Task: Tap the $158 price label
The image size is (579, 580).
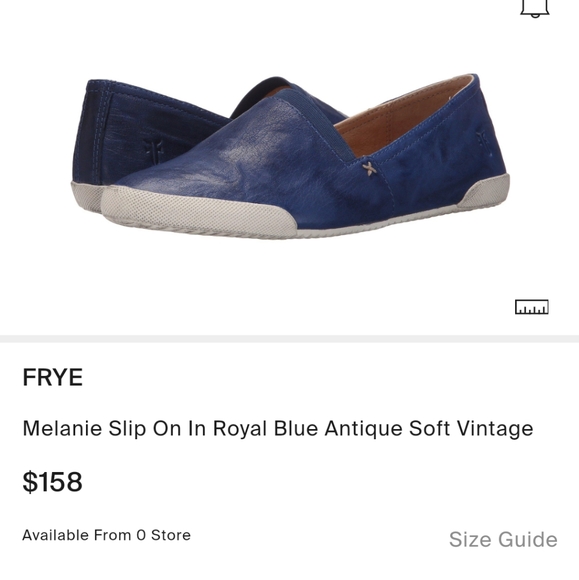Action: (x=53, y=482)
